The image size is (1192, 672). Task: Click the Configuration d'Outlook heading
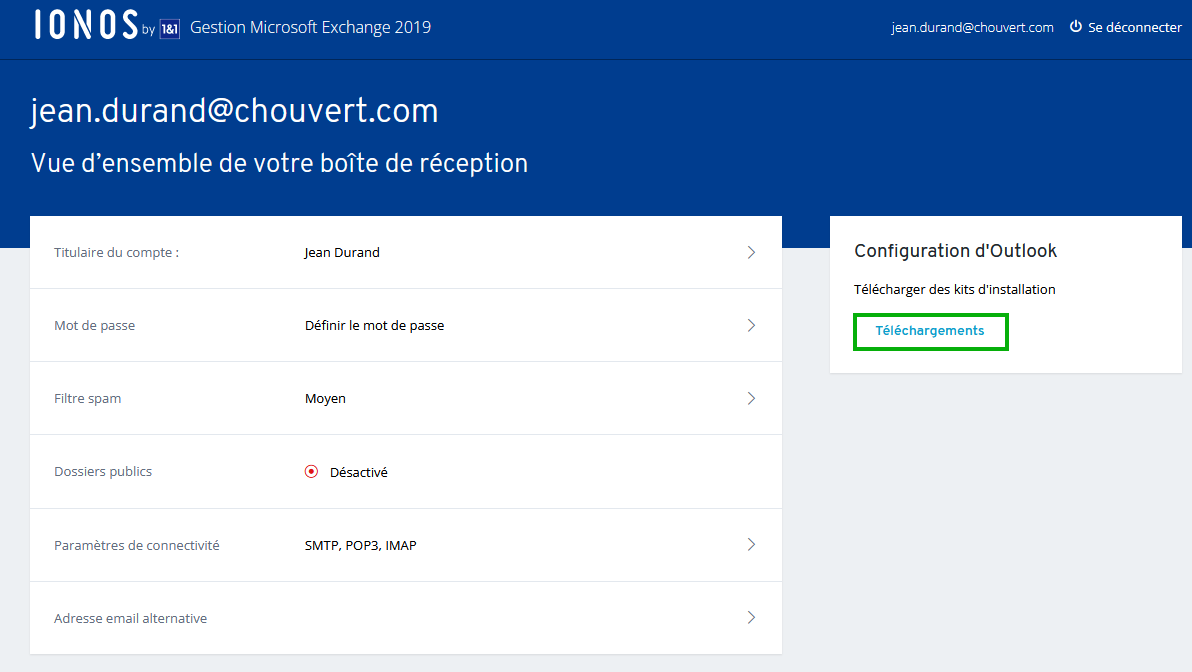[x=956, y=251]
